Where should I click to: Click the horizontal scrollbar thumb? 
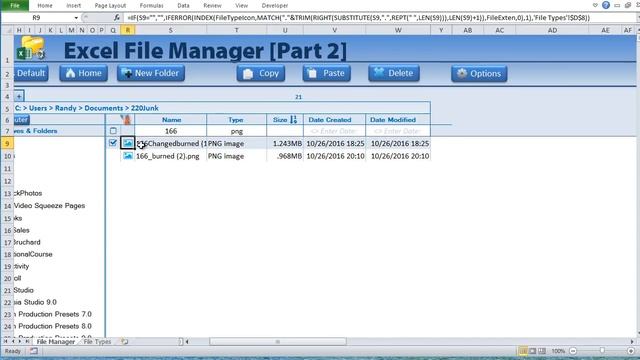pos(278,342)
